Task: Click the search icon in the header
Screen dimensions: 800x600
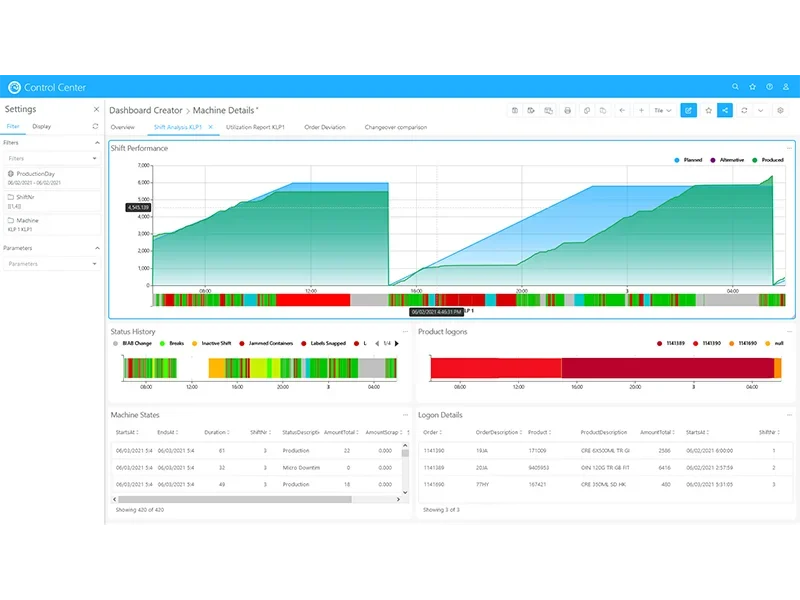Action: 736,87
